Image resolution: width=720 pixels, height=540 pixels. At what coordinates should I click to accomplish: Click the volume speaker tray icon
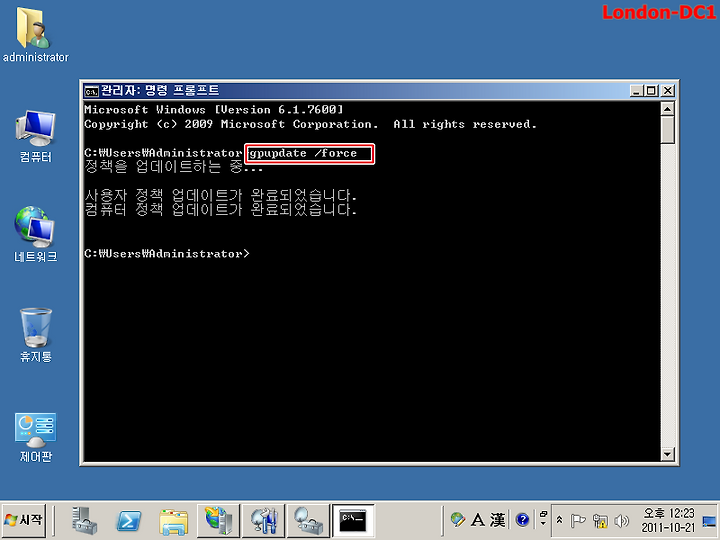(621, 520)
